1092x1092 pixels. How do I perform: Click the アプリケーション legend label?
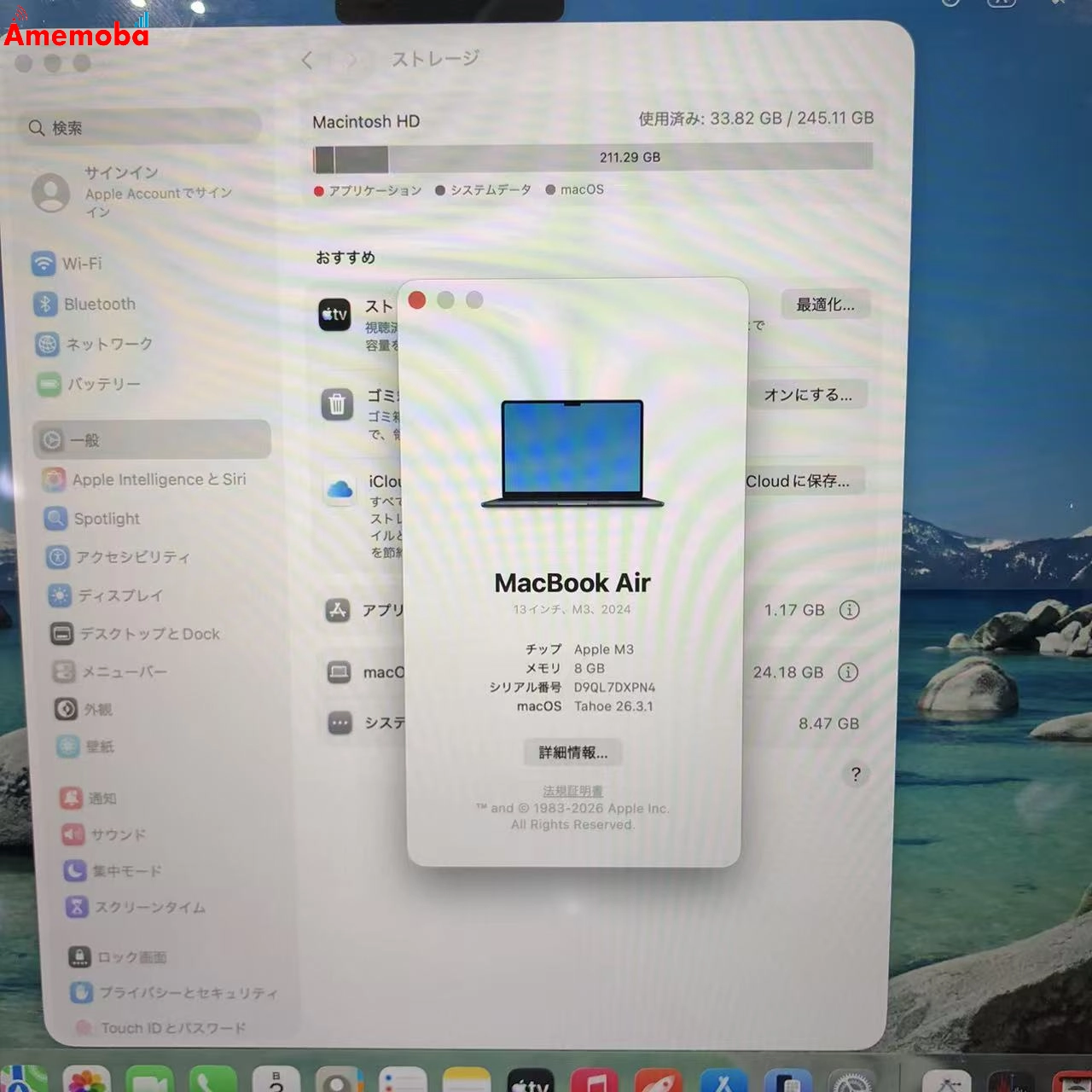(375, 190)
